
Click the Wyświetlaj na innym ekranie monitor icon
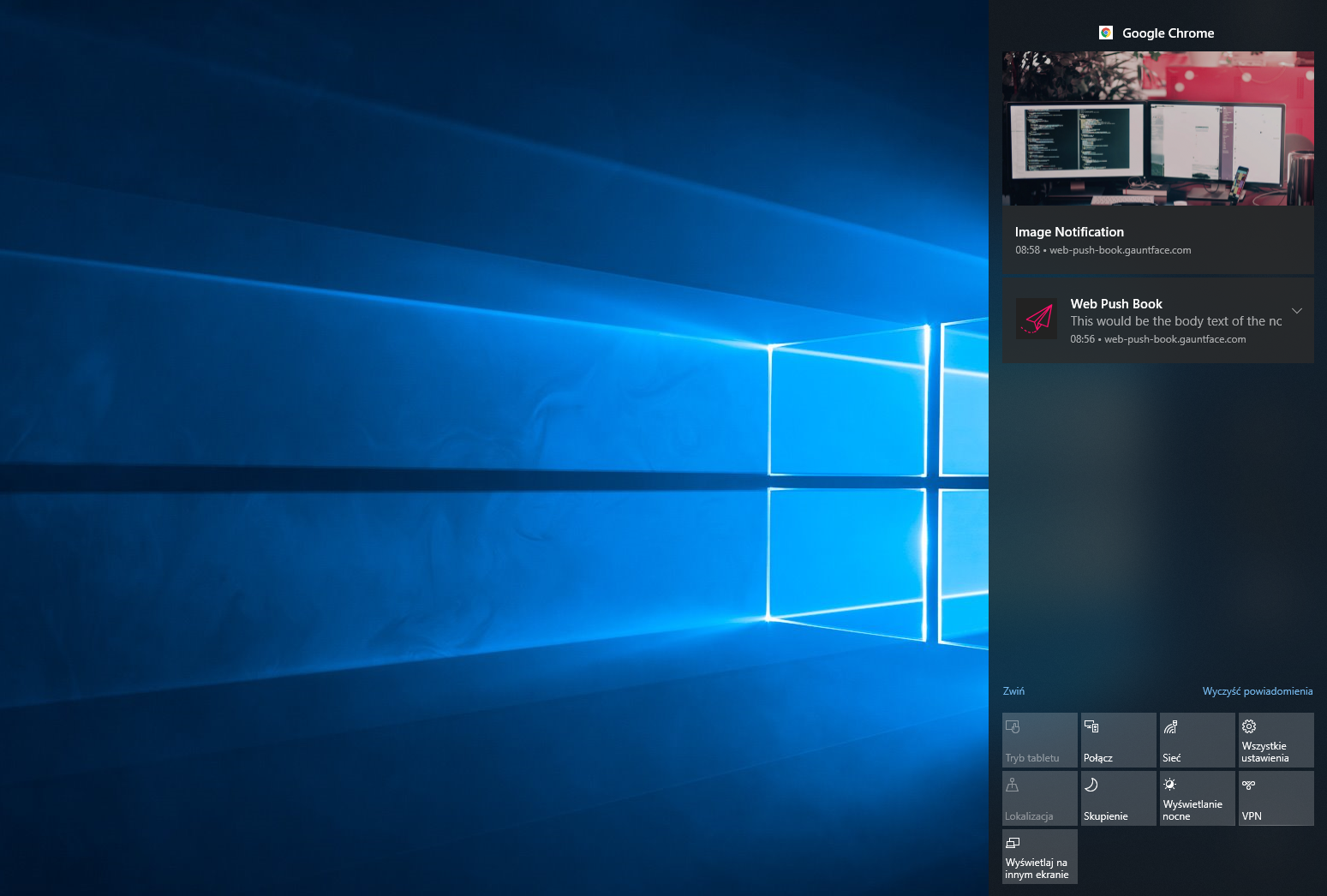pyautogui.click(x=1013, y=843)
